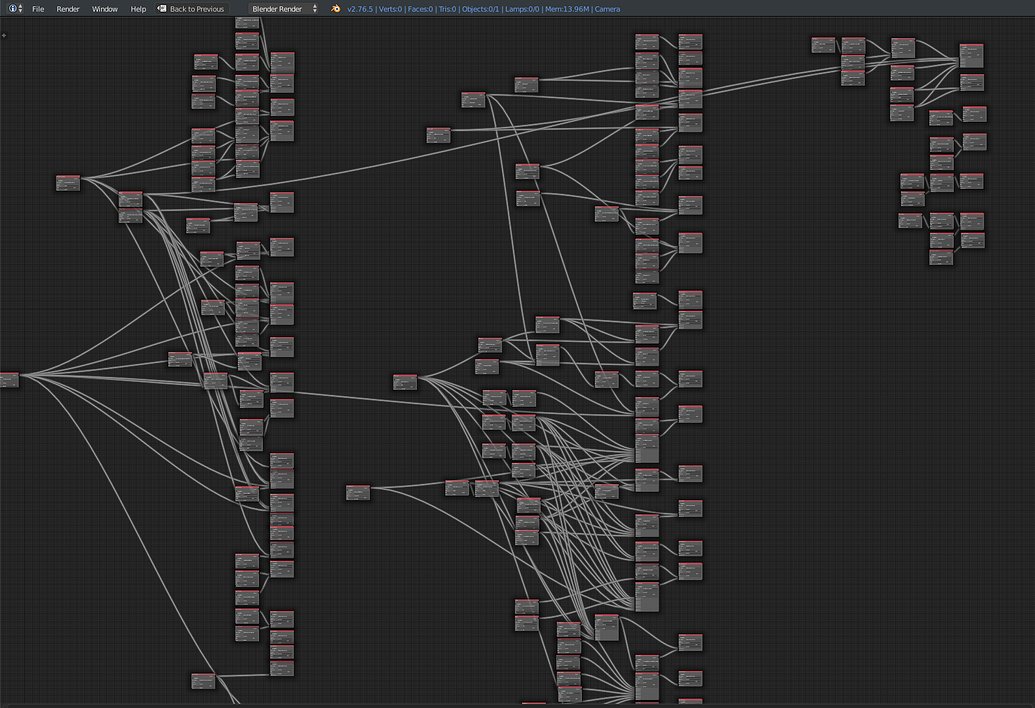Viewport: 1035px width, 708px height.
Task: Click the Blender logo icon
Action: [335, 9]
